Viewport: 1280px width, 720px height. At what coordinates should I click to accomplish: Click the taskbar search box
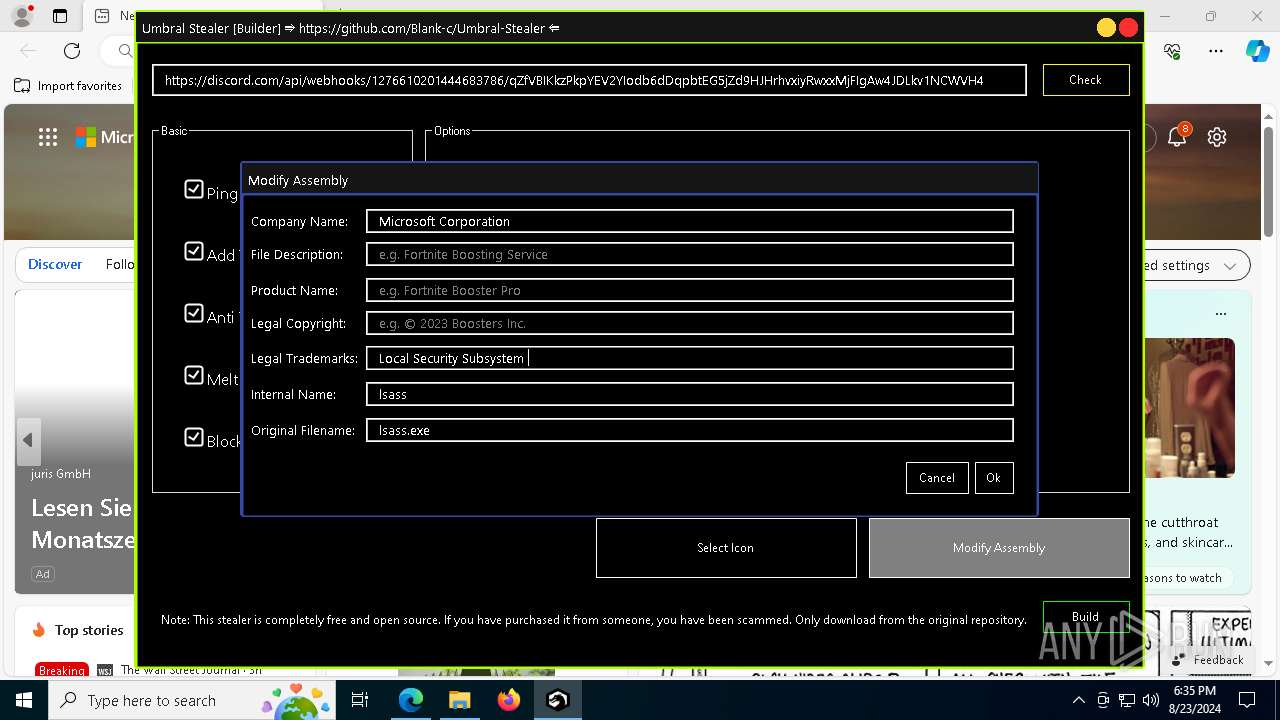click(x=194, y=700)
